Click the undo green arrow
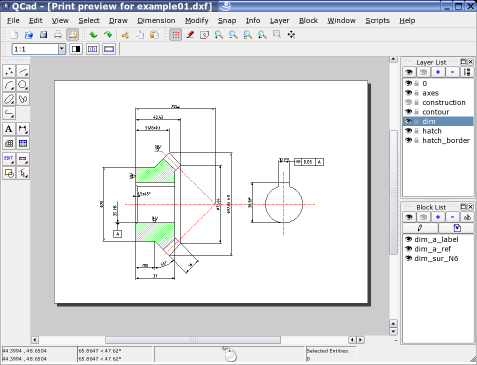The width and height of the screenshot is (477, 365). click(x=93, y=35)
